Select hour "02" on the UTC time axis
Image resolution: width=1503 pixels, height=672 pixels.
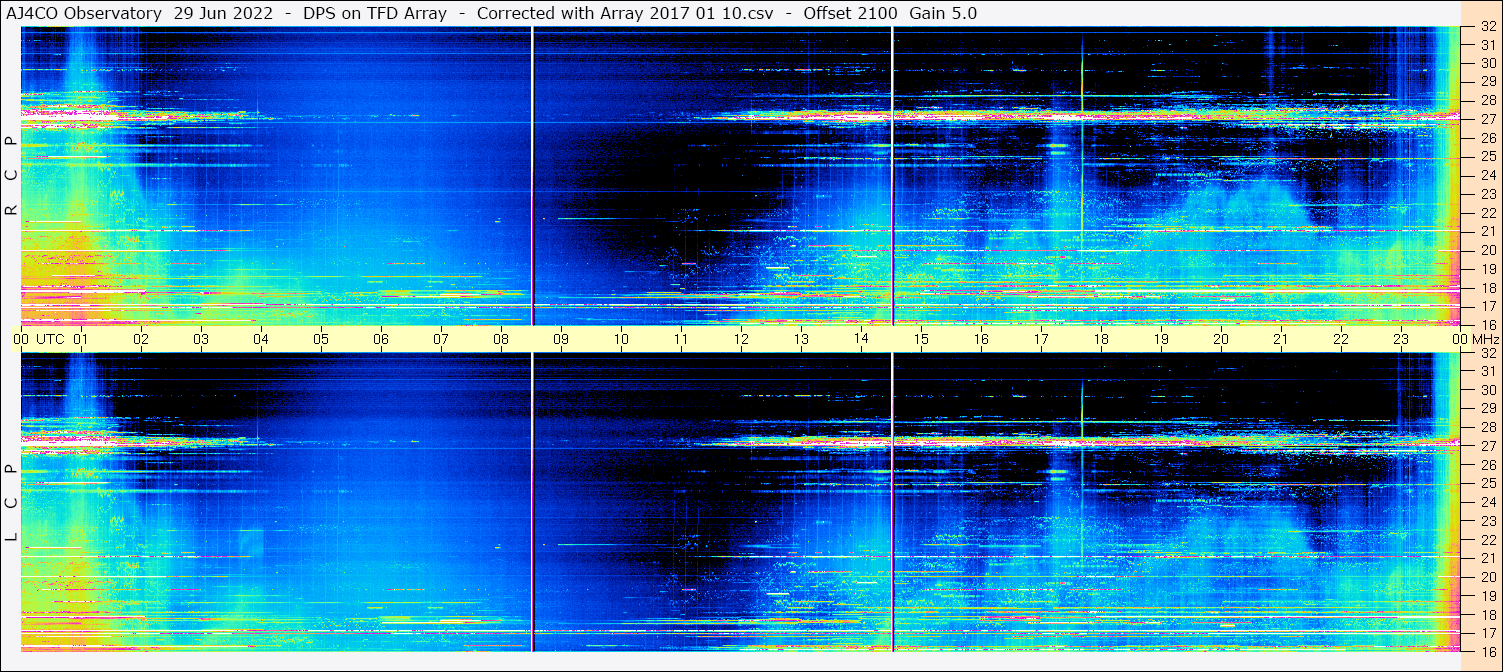[x=141, y=339]
